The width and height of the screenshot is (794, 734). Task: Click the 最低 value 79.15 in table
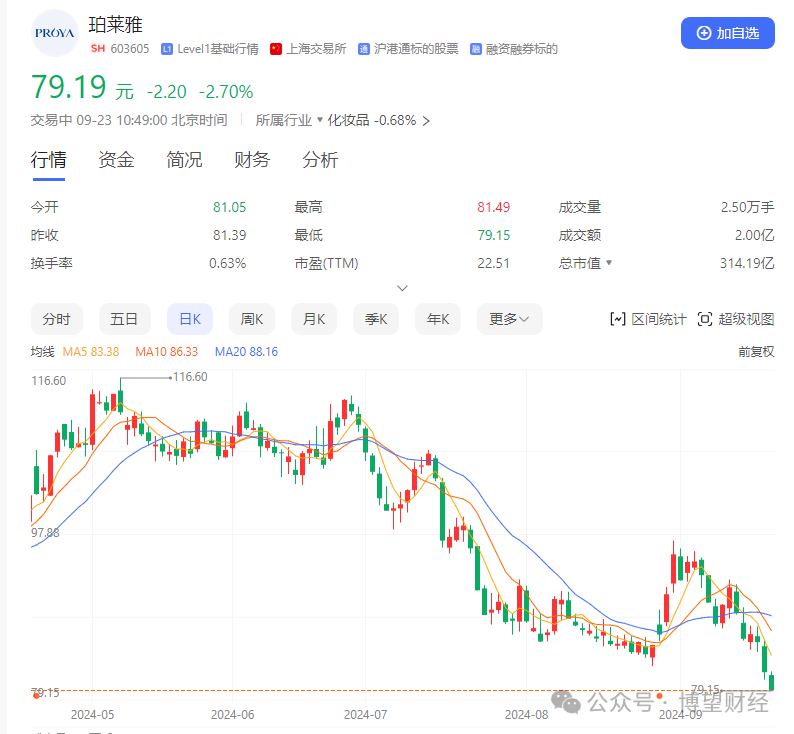coord(494,235)
